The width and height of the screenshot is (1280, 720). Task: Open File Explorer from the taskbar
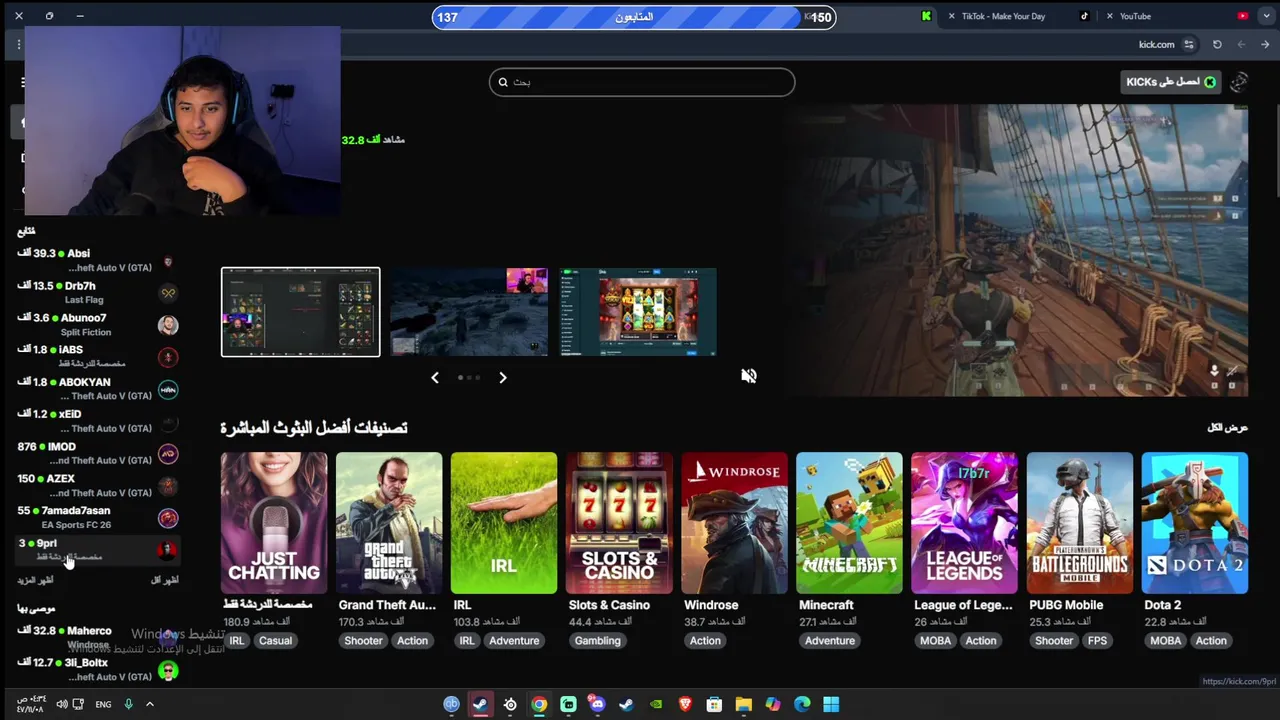pyautogui.click(x=743, y=704)
